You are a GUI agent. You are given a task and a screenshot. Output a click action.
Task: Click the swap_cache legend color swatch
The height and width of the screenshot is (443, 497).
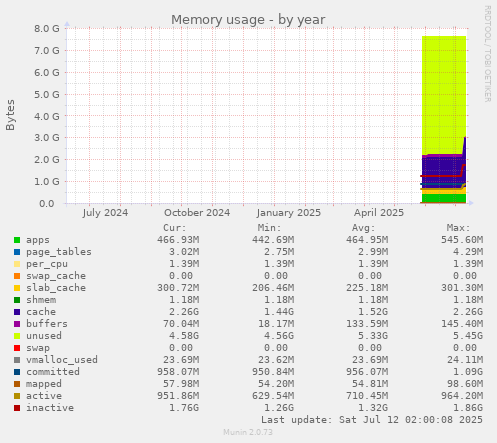click(x=17, y=276)
